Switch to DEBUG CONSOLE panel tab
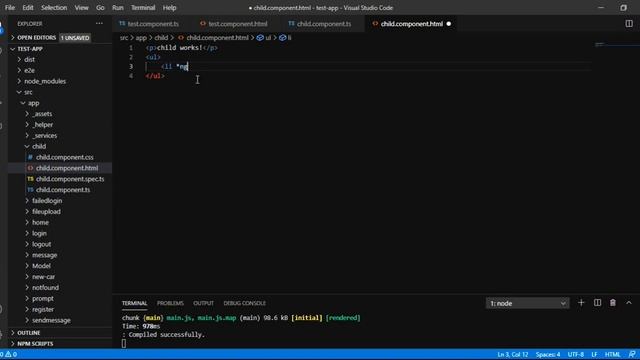 pyautogui.click(x=244, y=303)
